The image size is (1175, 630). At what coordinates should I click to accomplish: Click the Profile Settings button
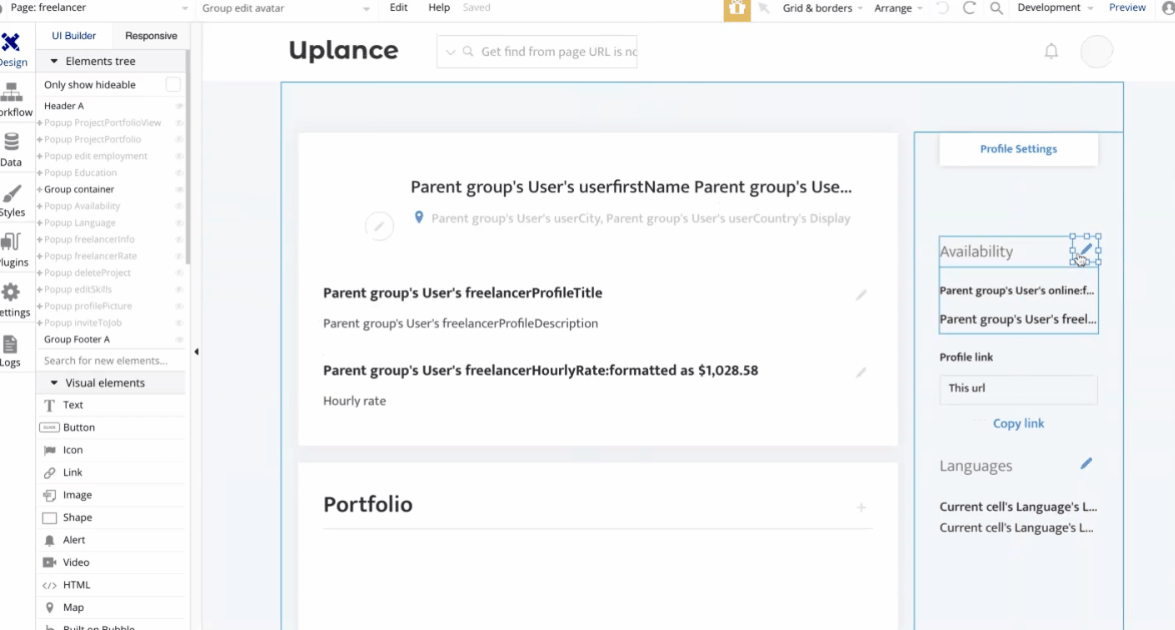[1018, 149]
